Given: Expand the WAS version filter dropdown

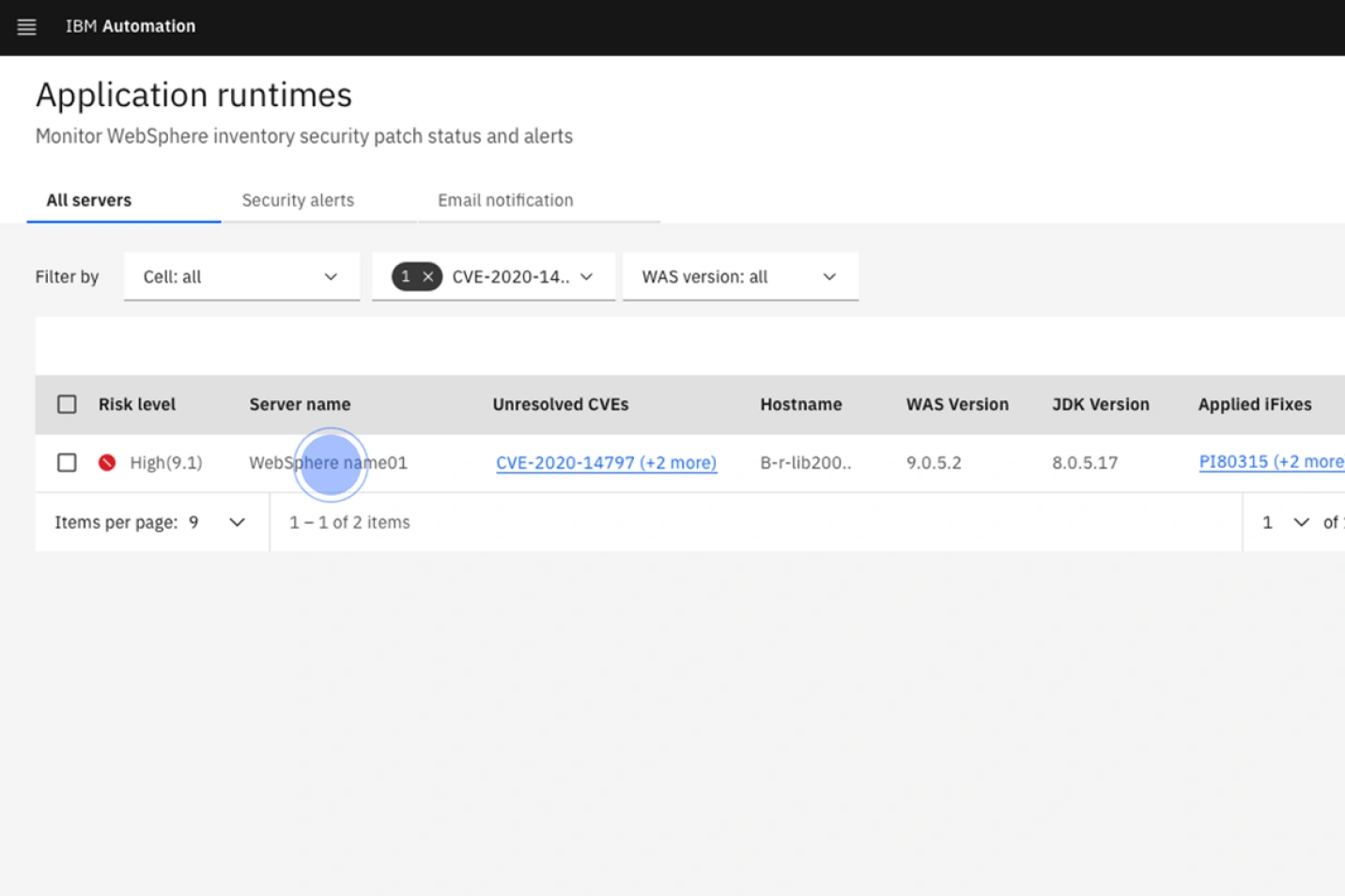Looking at the screenshot, I should point(740,276).
